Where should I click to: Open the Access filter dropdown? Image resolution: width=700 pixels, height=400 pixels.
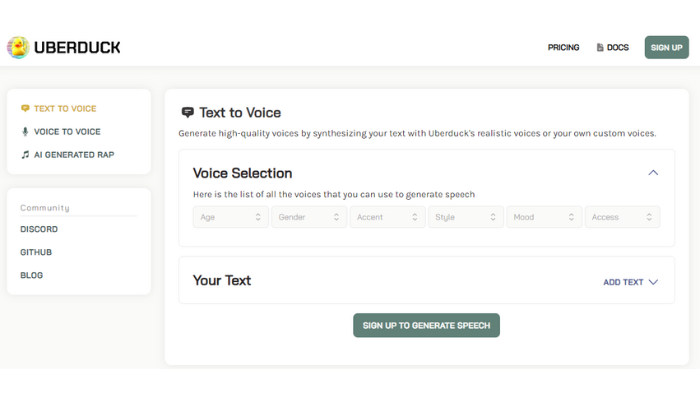pos(622,217)
